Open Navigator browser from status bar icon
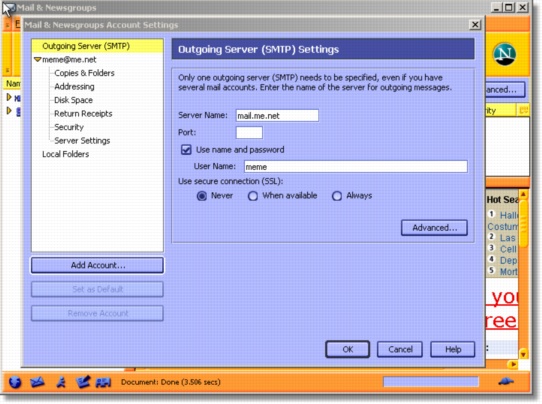 coord(15,382)
